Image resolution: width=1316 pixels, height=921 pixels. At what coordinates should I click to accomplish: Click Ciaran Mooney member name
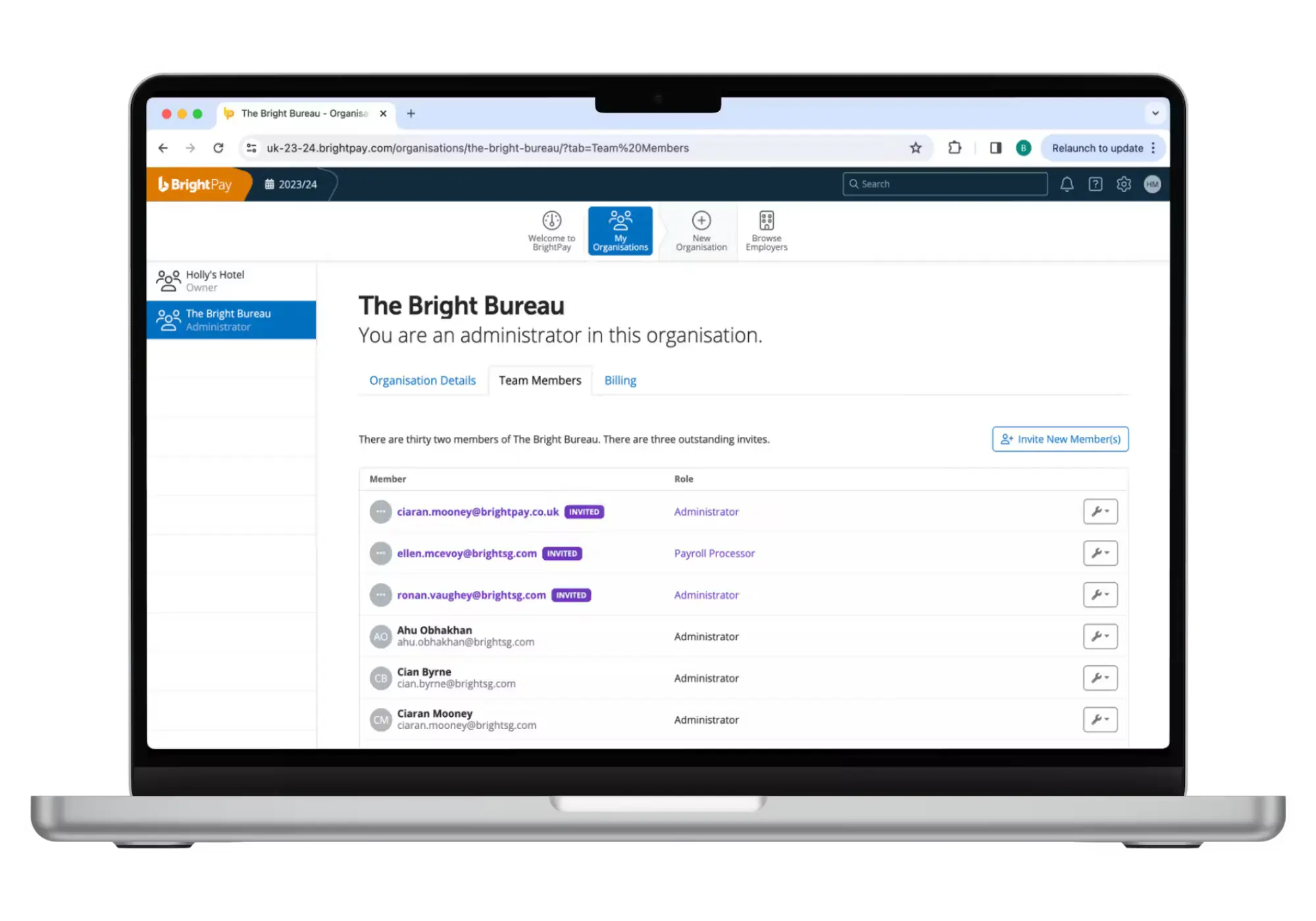(x=434, y=714)
